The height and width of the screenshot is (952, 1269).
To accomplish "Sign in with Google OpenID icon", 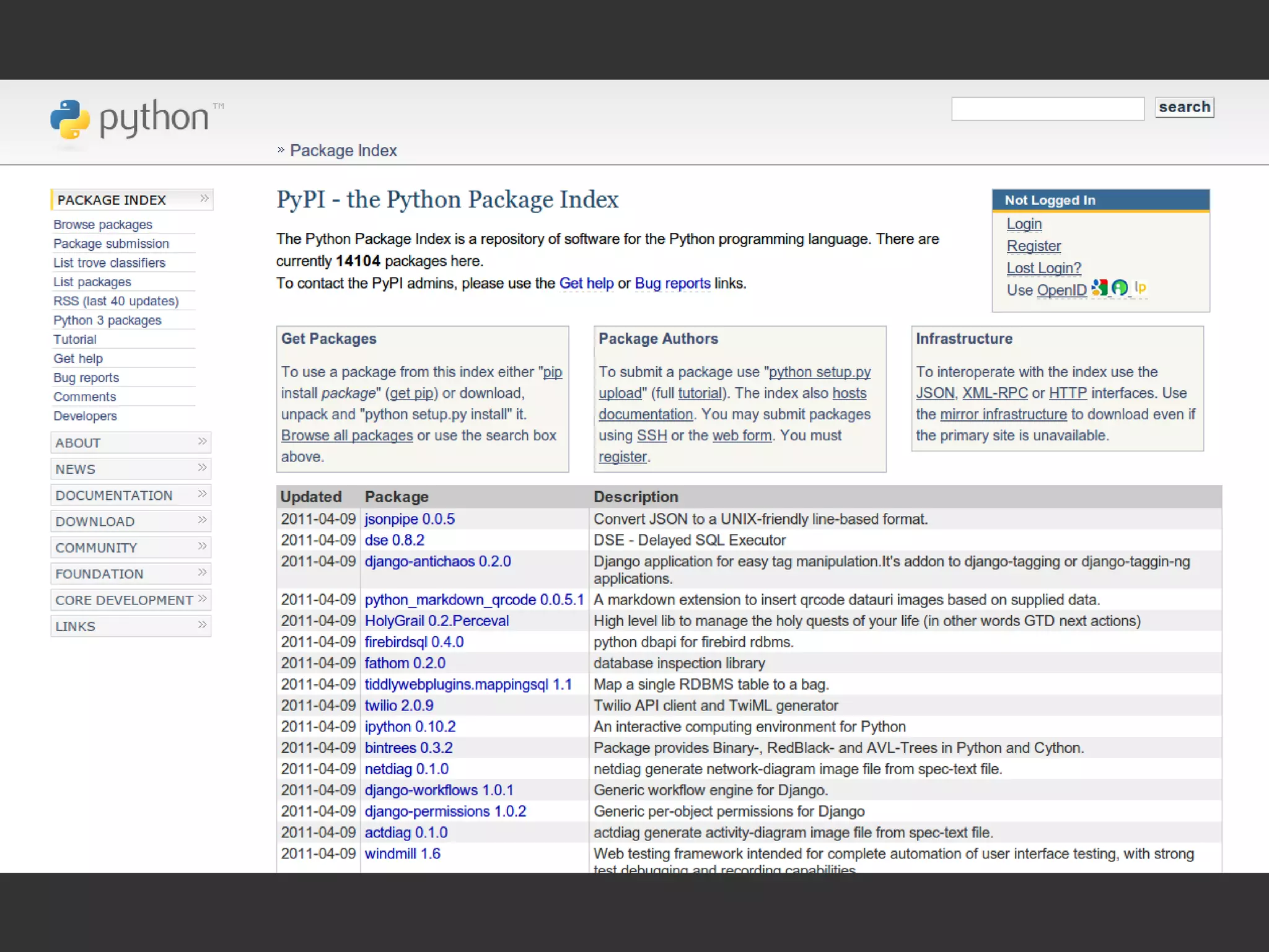I will (1099, 288).
